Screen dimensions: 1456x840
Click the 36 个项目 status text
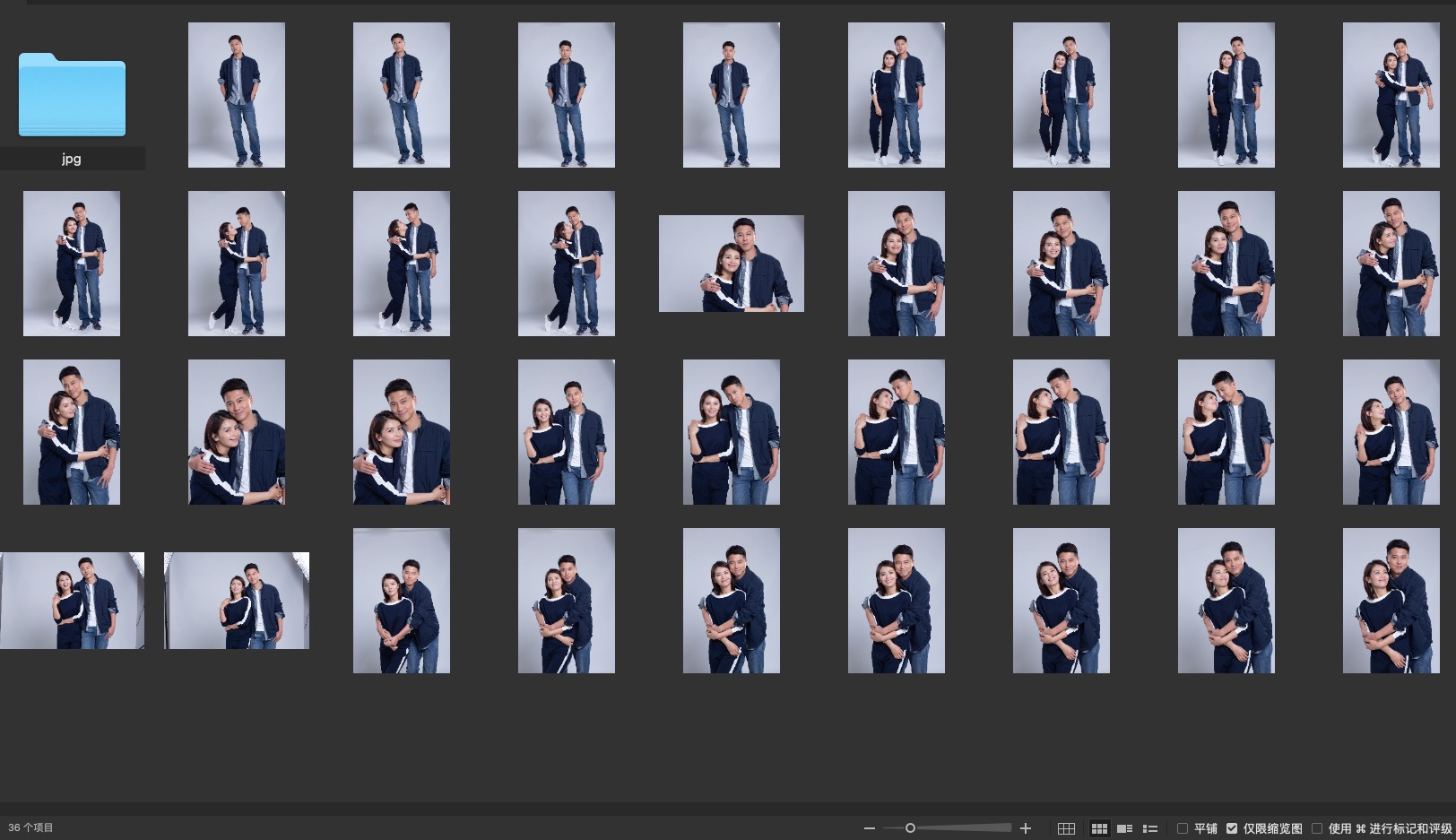click(x=30, y=827)
